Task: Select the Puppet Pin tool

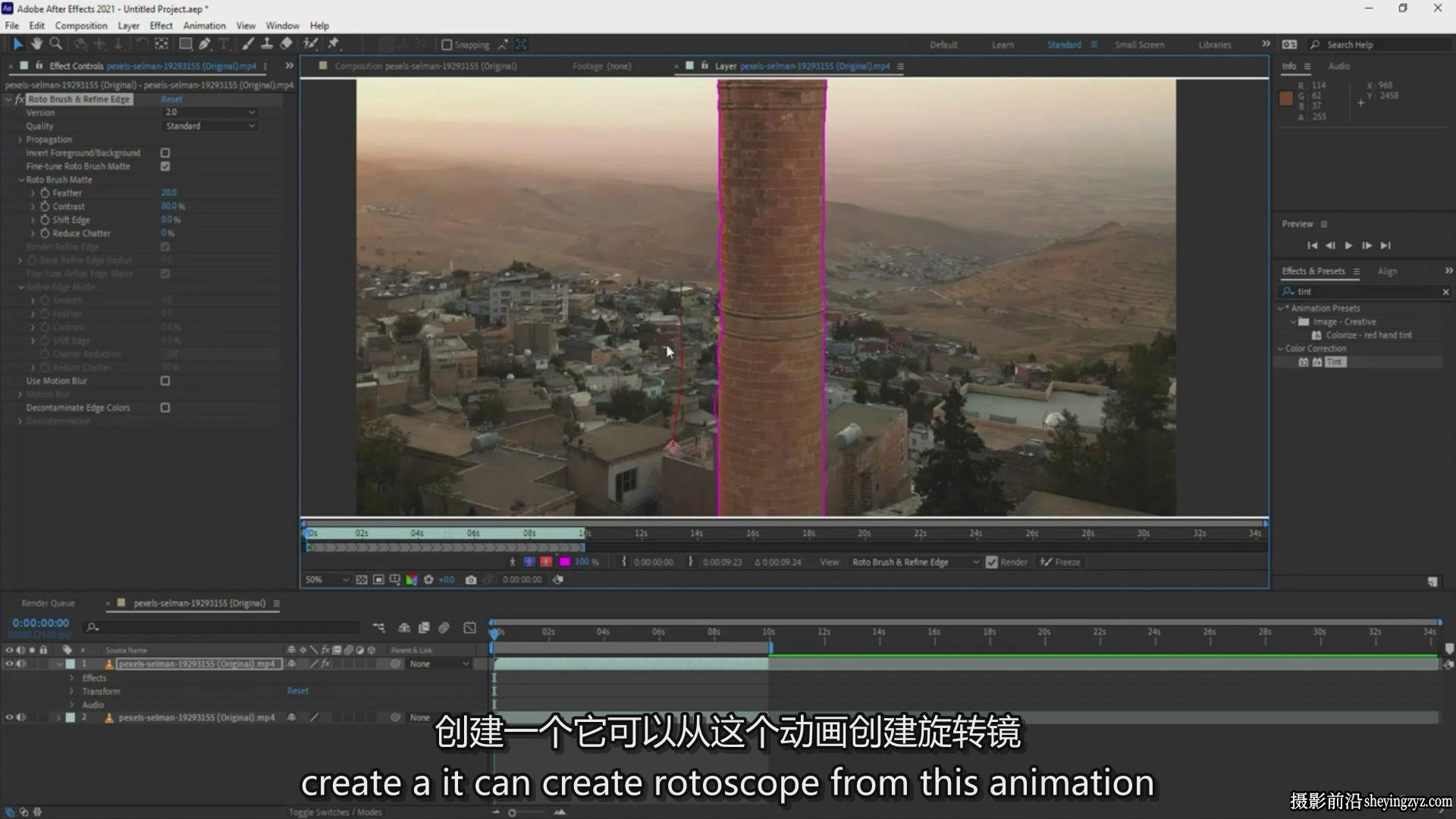Action: 334,44
